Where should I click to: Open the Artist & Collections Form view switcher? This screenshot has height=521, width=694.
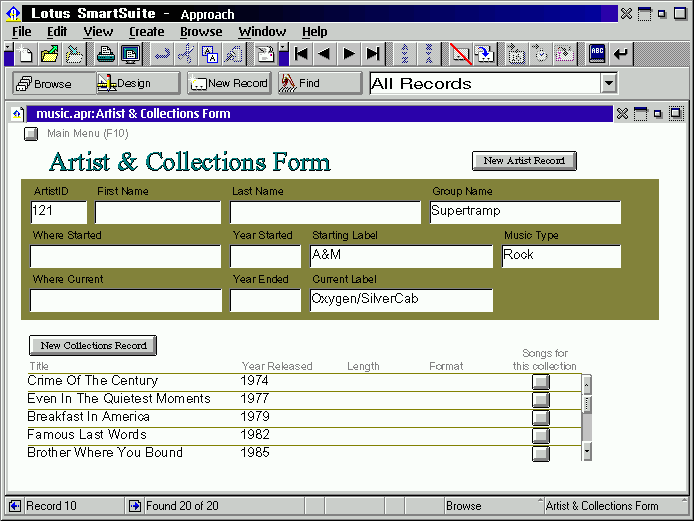pos(615,506)
